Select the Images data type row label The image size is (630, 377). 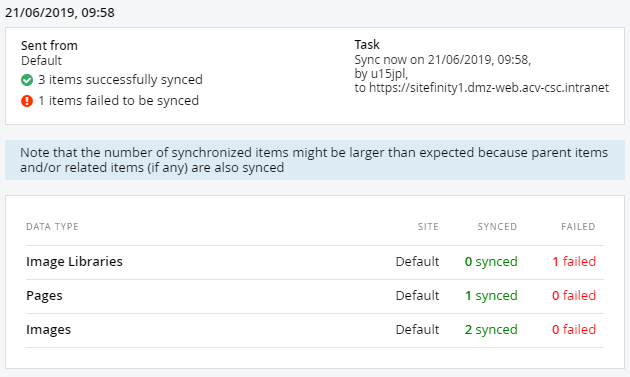(49, 330)
